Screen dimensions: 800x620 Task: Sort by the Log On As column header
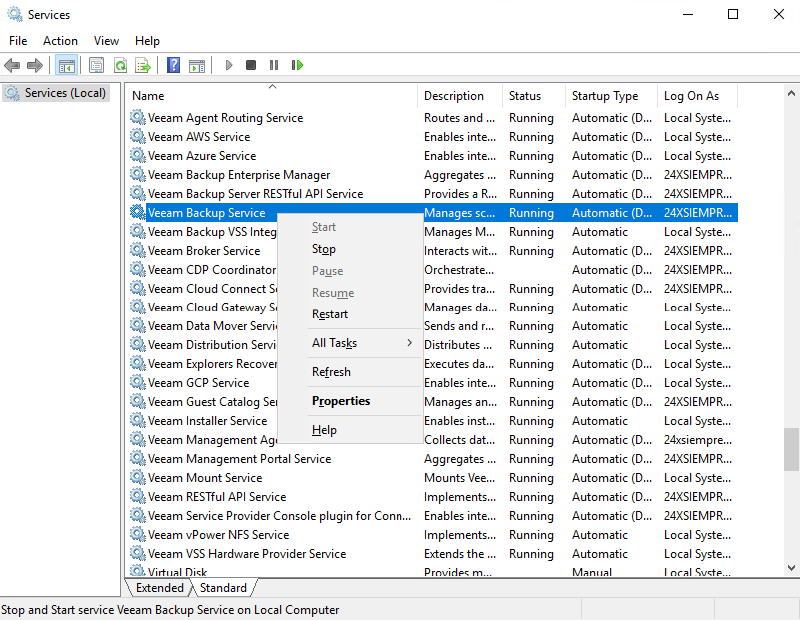coord(698,95)
